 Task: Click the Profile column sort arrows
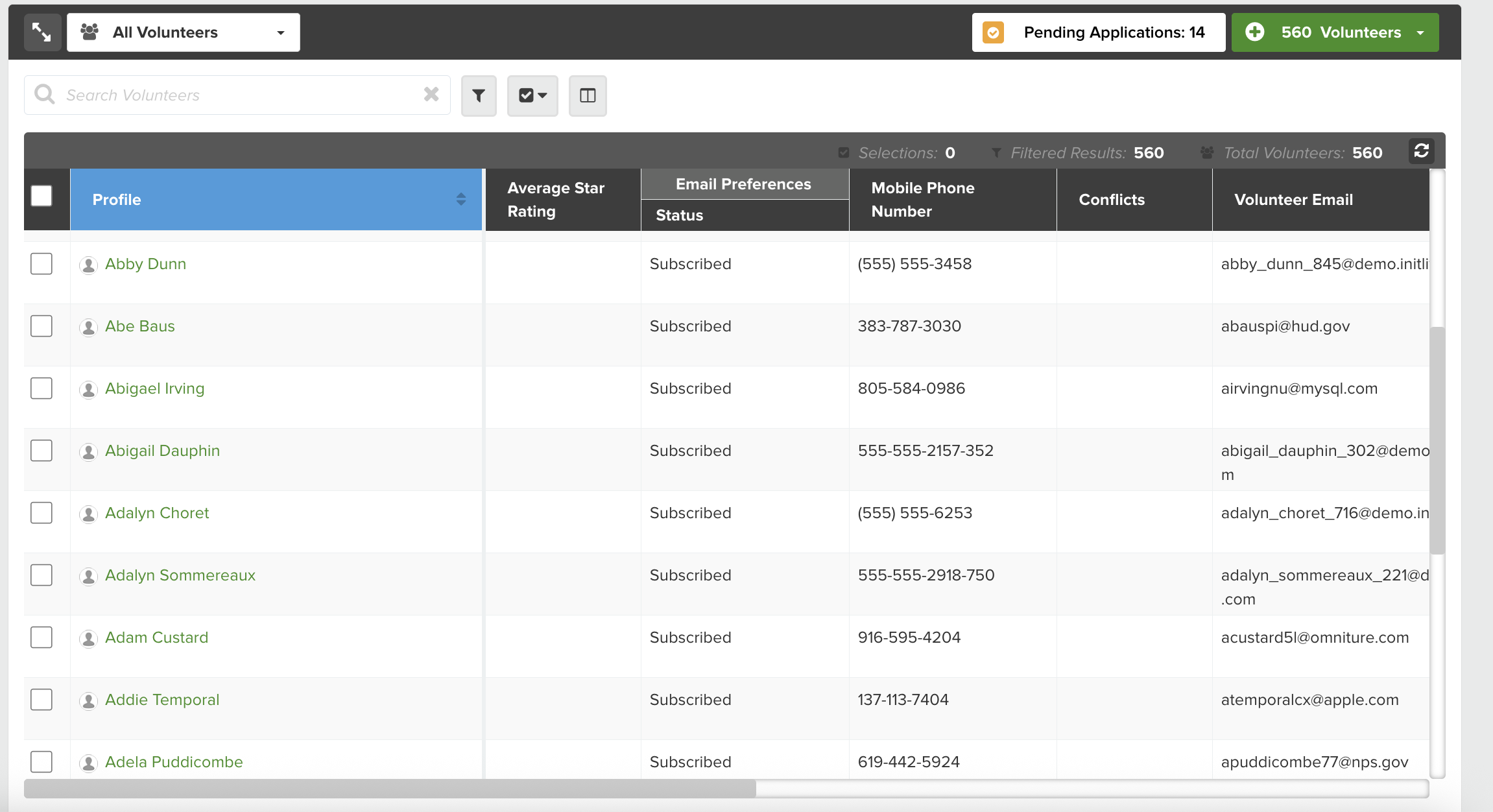[x=461, y=199]
